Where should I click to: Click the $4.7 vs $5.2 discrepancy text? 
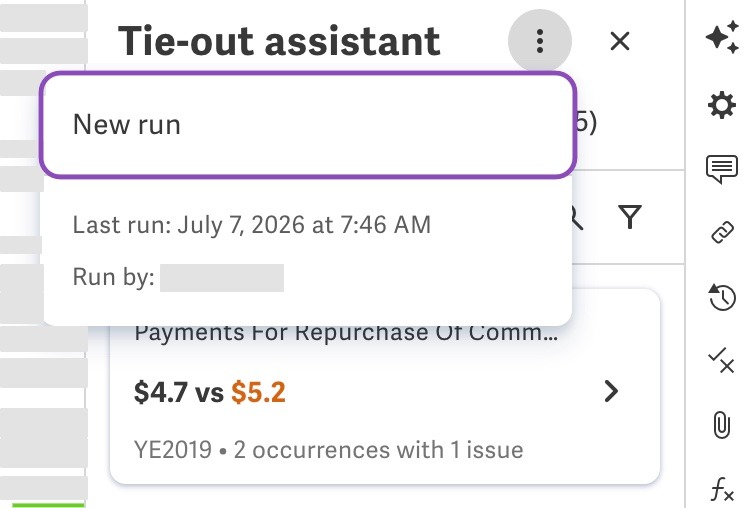pos(210,392)
